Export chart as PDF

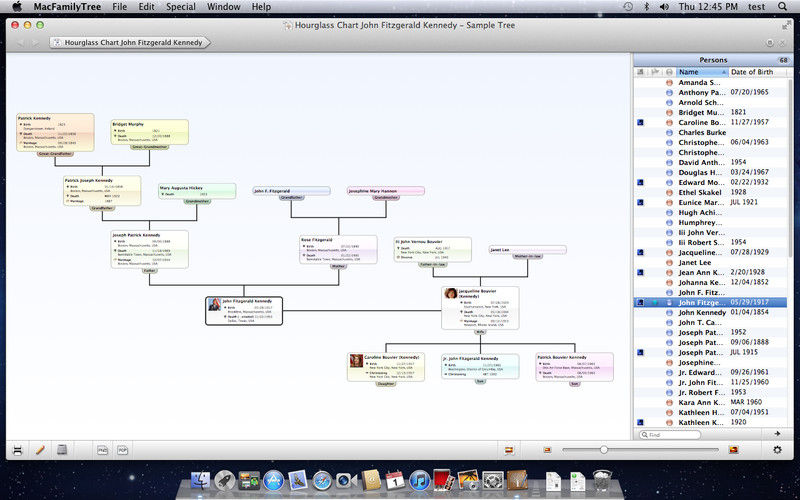[122, 450]
